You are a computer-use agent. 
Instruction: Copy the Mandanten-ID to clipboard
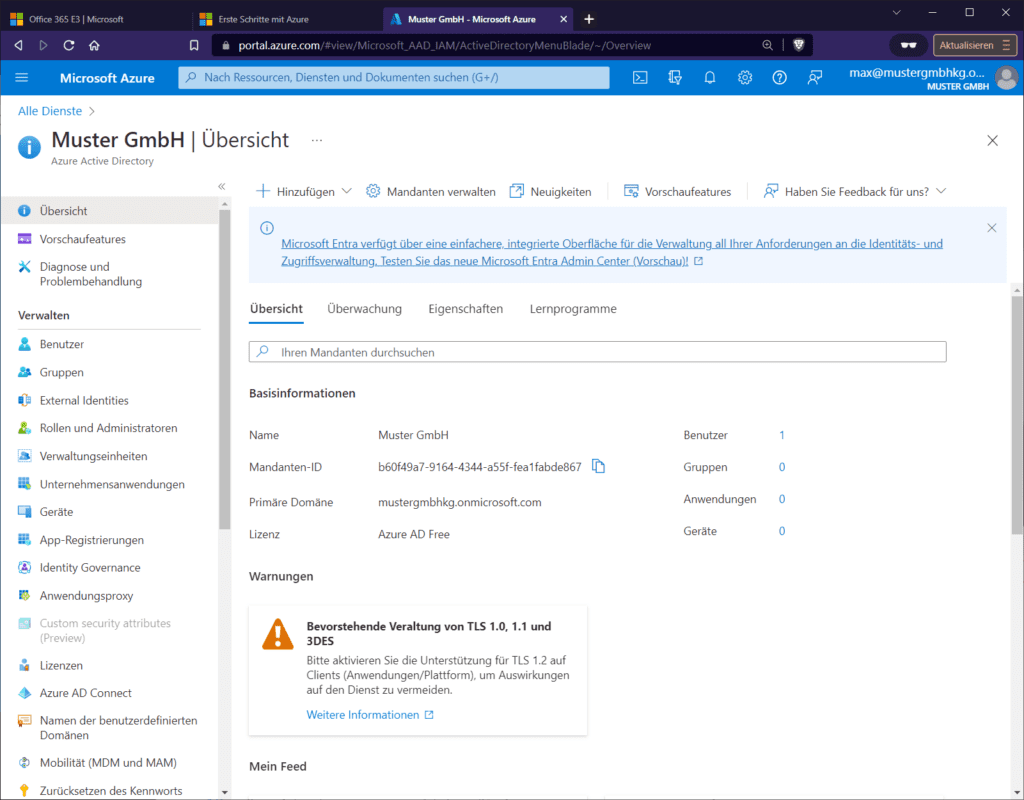point(598,466)
